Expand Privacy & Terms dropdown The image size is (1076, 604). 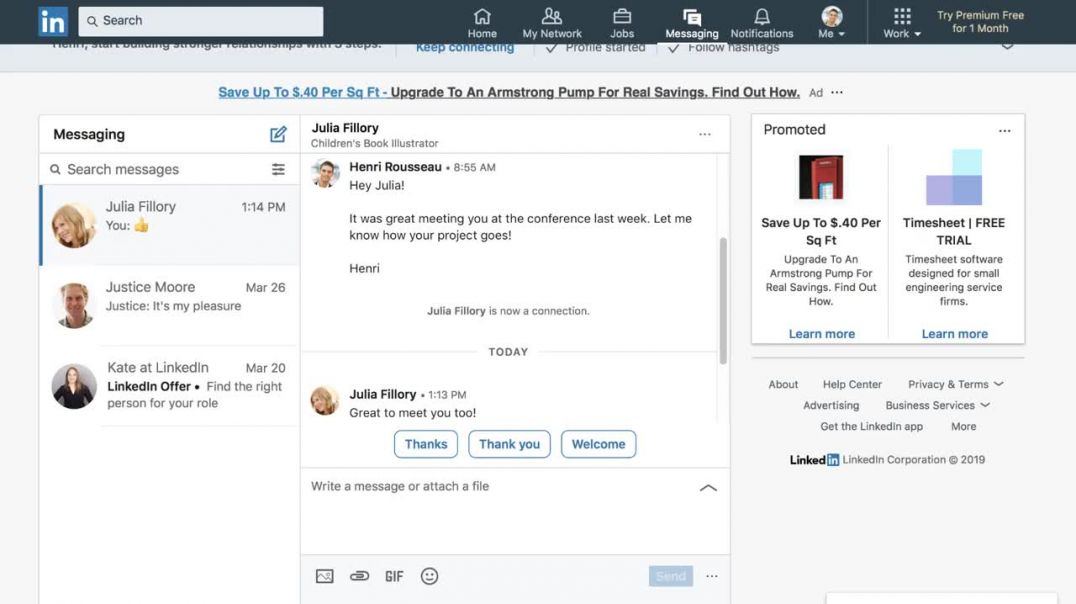955,384
